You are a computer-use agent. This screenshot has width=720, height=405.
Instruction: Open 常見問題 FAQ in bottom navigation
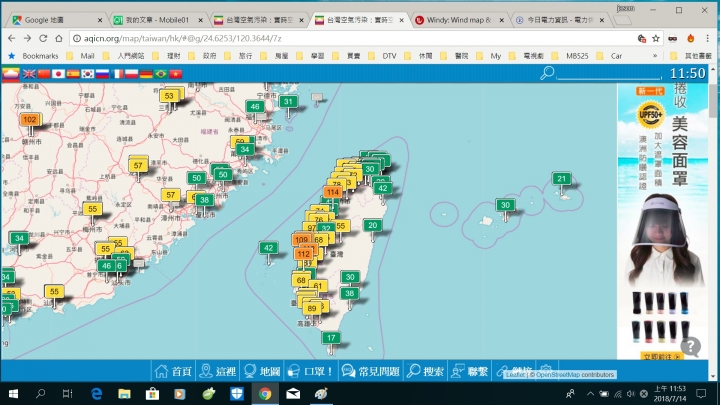371,371
